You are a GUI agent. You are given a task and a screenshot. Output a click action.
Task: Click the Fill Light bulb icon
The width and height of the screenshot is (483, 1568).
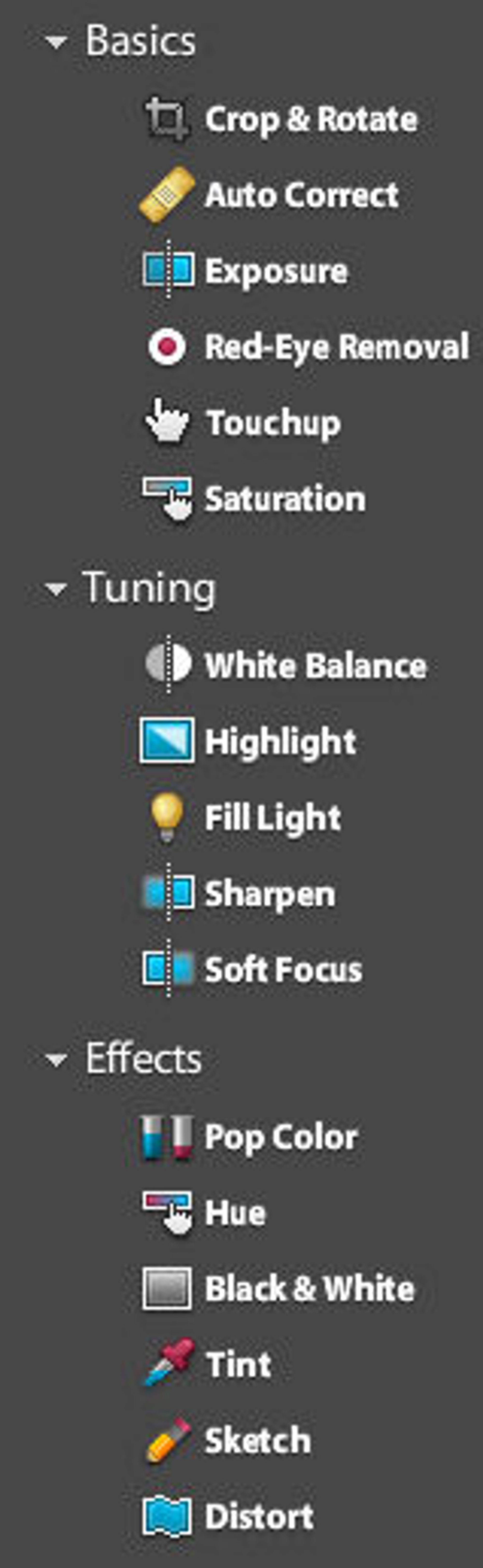(167, 817)
